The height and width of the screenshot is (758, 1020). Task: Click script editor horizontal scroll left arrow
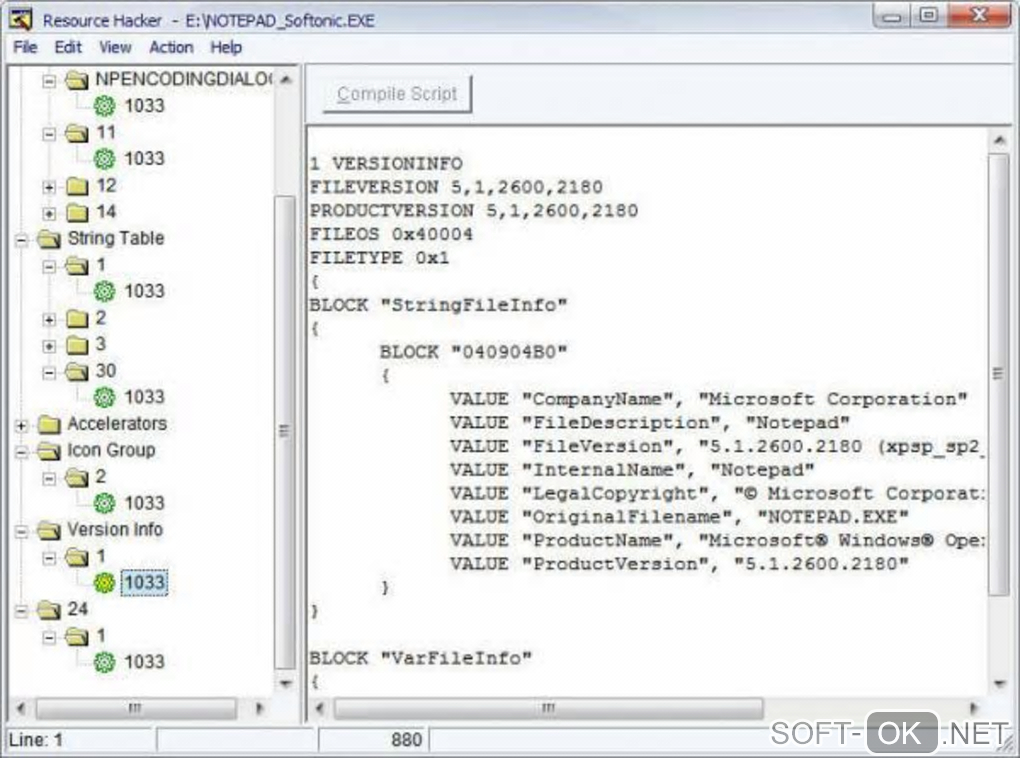coord(319,708)
